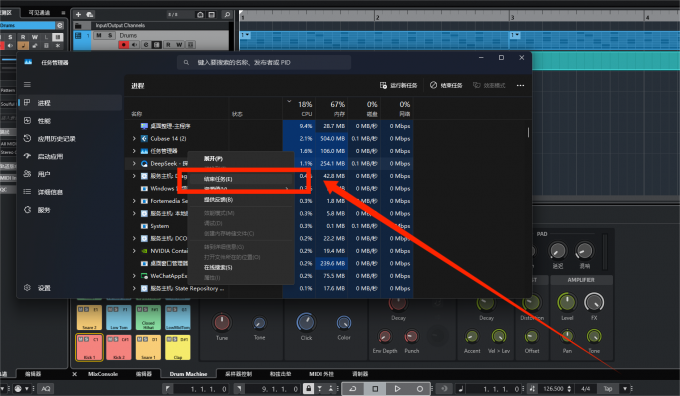680x396 pixels.
Task: Open the Performance (性能) sidebar page
Action: [x=71, y=121]
